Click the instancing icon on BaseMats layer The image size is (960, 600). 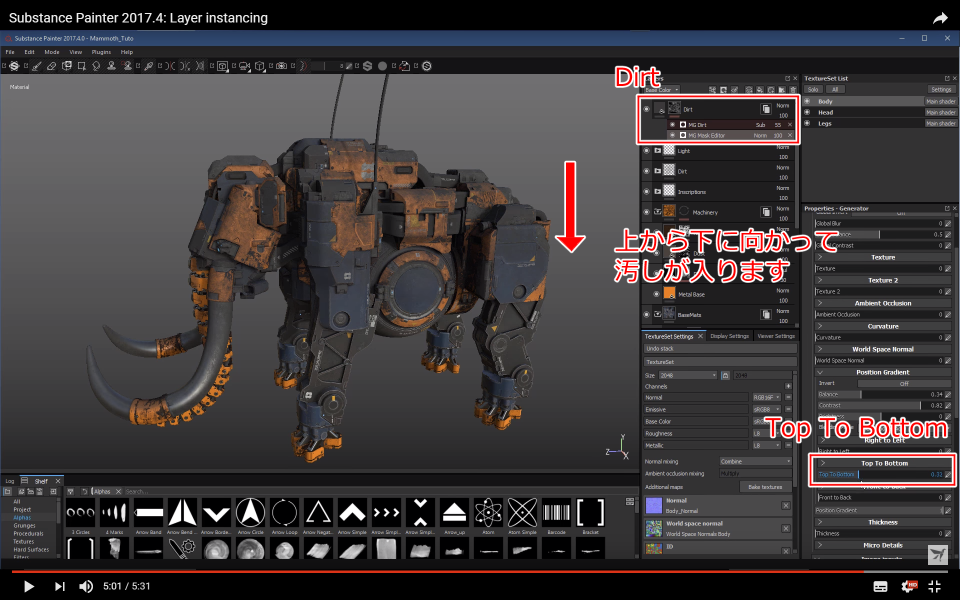[766, 314]
